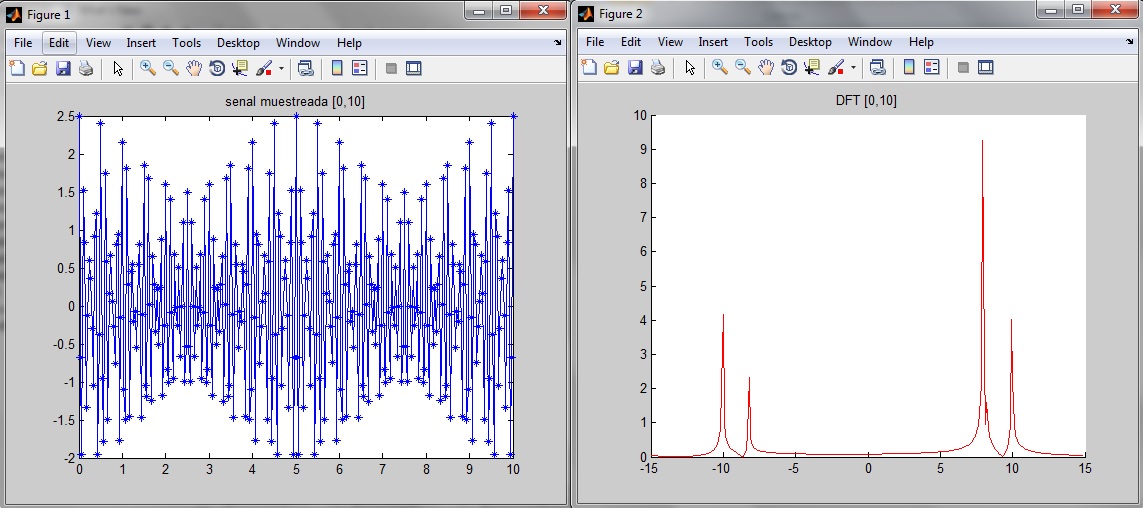Select Rotate 3D tool in Figure 1
Image resolution: width=1143 pixels, height=508 pixels.
point(217,68)
